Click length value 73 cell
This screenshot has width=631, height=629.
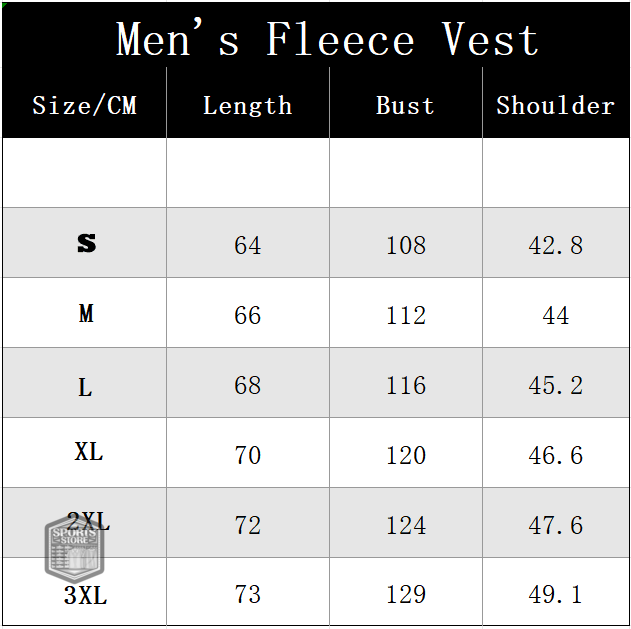248,592
